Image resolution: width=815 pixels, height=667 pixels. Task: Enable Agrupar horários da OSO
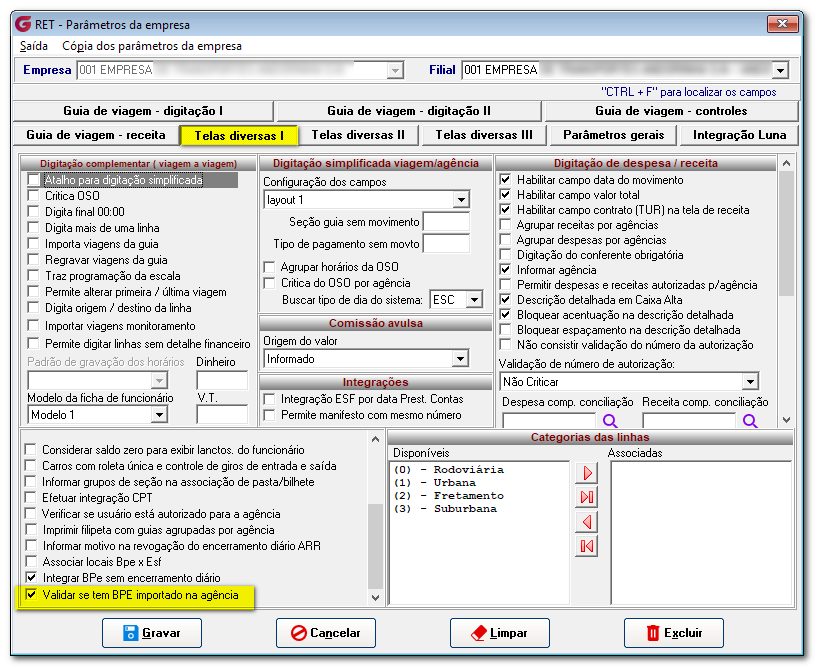tap(269, 267)
